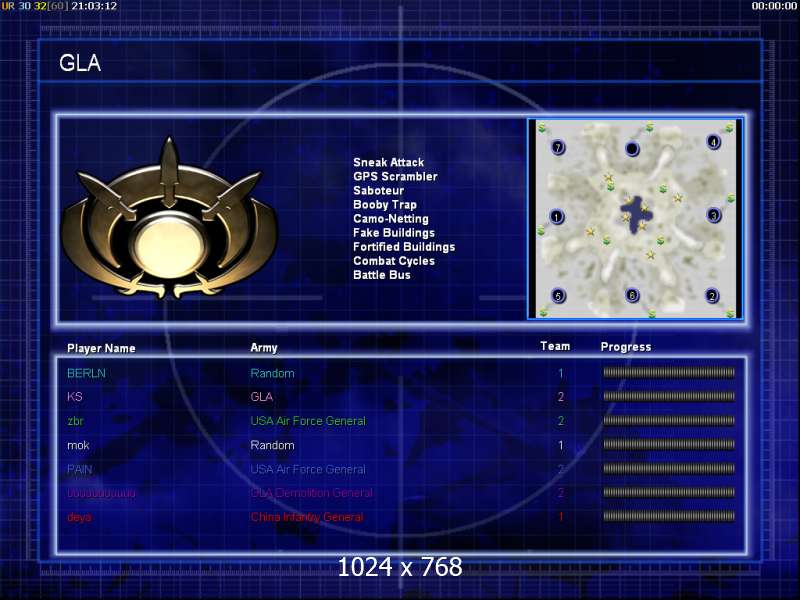This screenshot has width=800, height=600.
Task: Click start position 4 on the minimap
Action: click(x=713, y=142)
